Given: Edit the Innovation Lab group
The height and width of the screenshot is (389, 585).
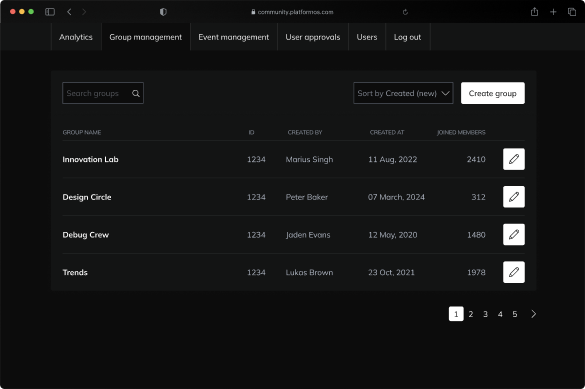Looking at the screenshot, I should 514,159.
